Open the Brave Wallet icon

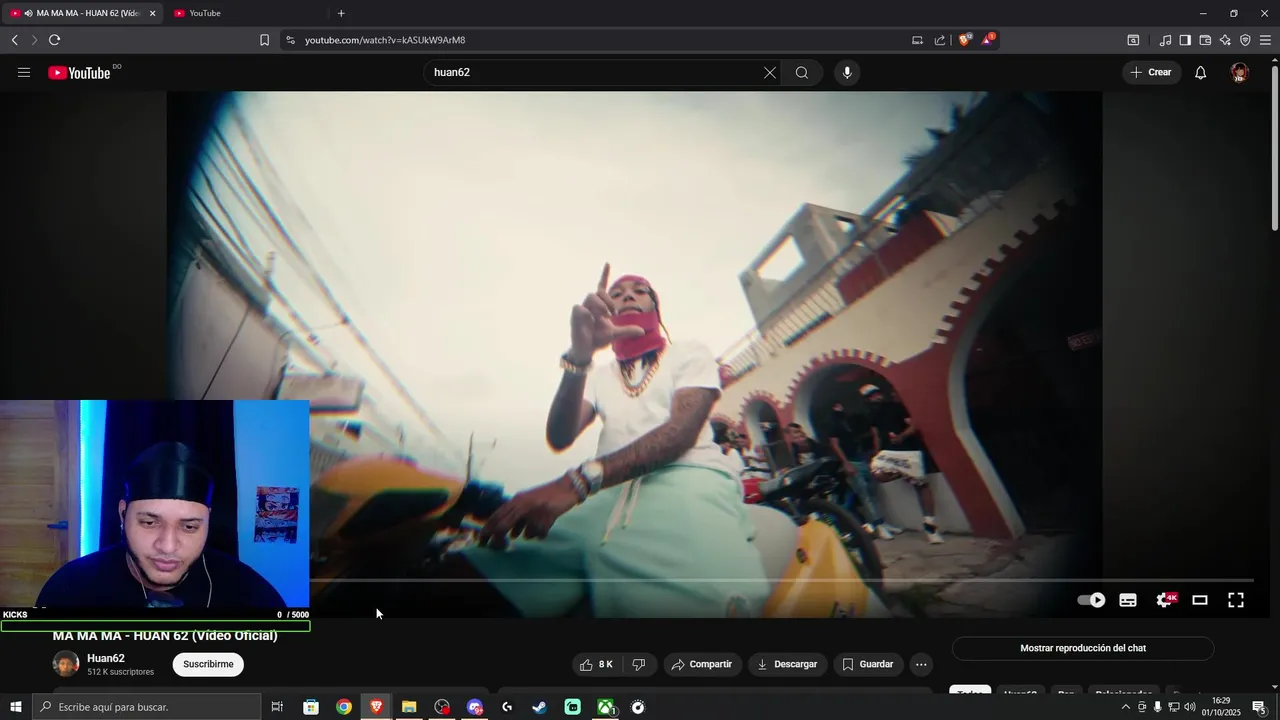pos(1205,40)
